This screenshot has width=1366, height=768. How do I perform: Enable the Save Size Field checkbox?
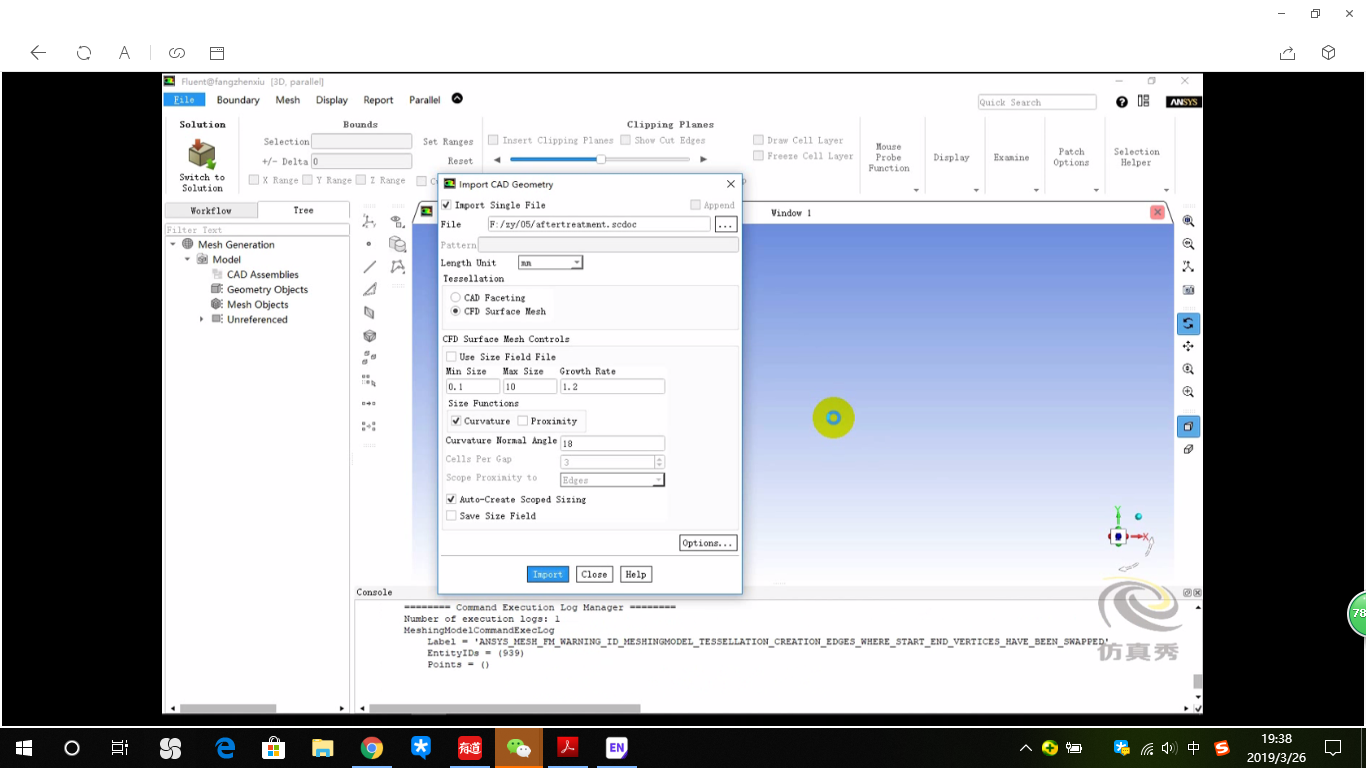click(x=451, y=516)
